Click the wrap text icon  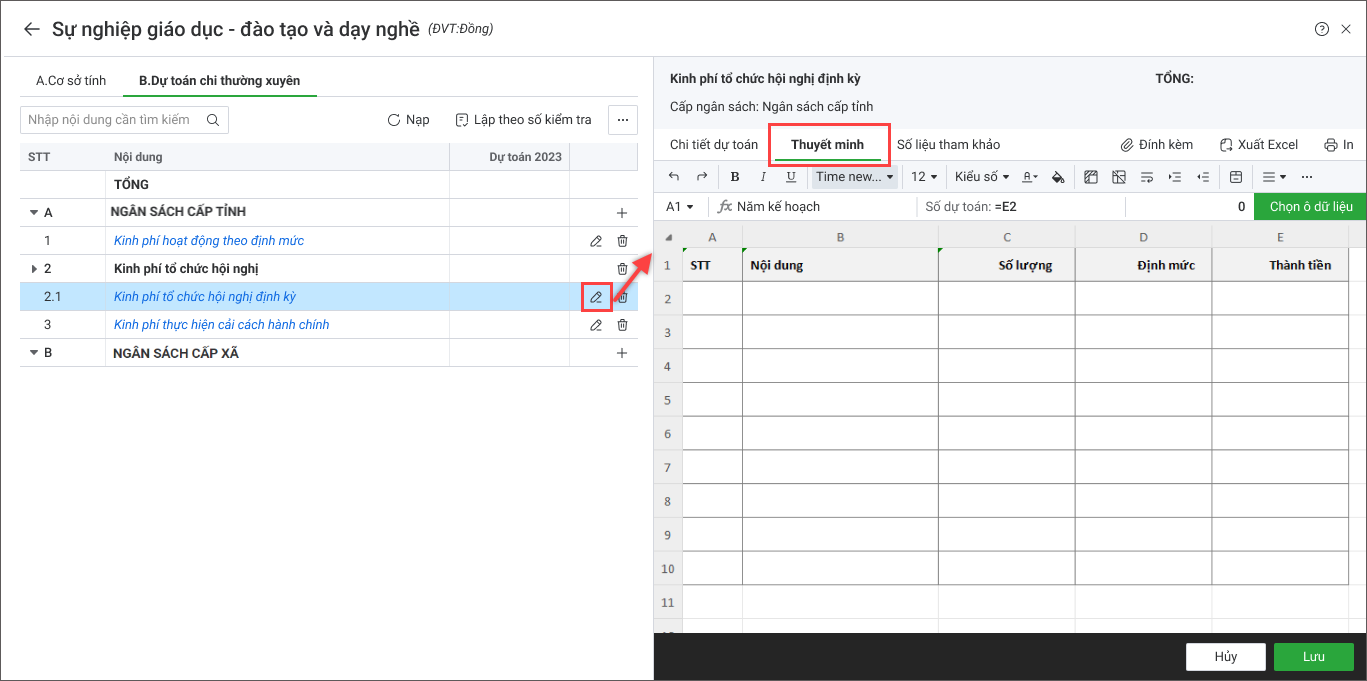tap(1147, 177)
